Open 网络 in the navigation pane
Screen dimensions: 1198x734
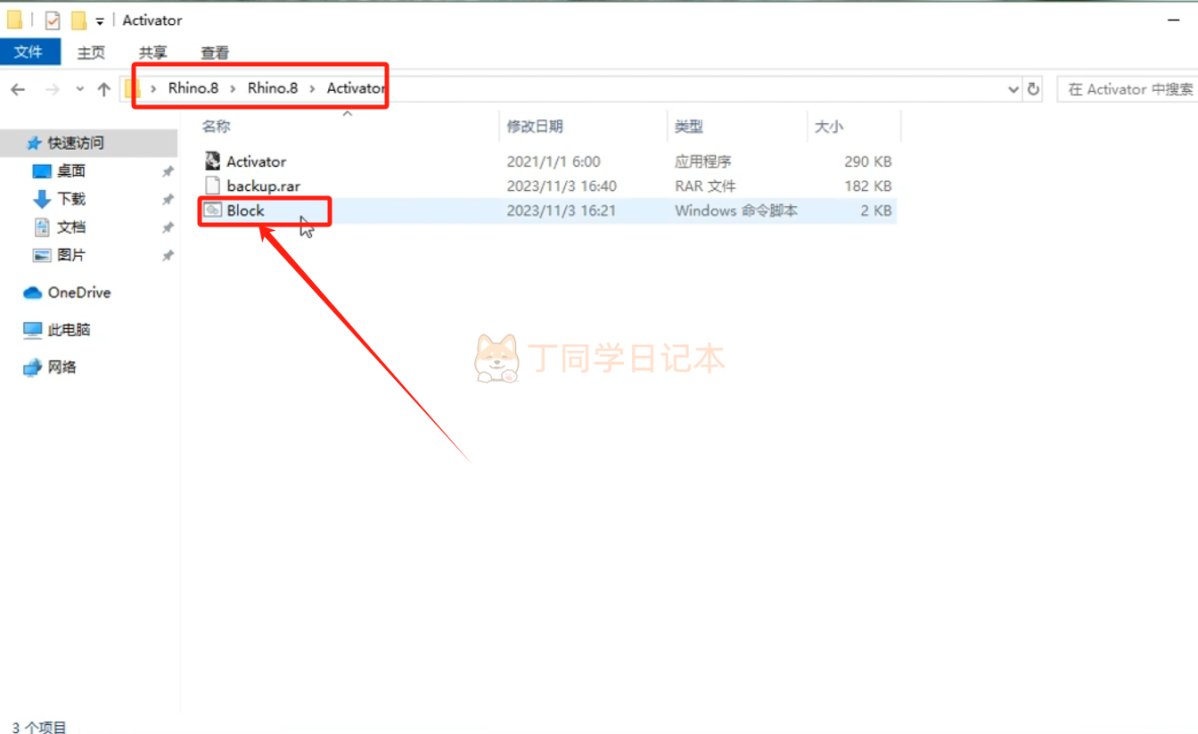coord(61,367)
